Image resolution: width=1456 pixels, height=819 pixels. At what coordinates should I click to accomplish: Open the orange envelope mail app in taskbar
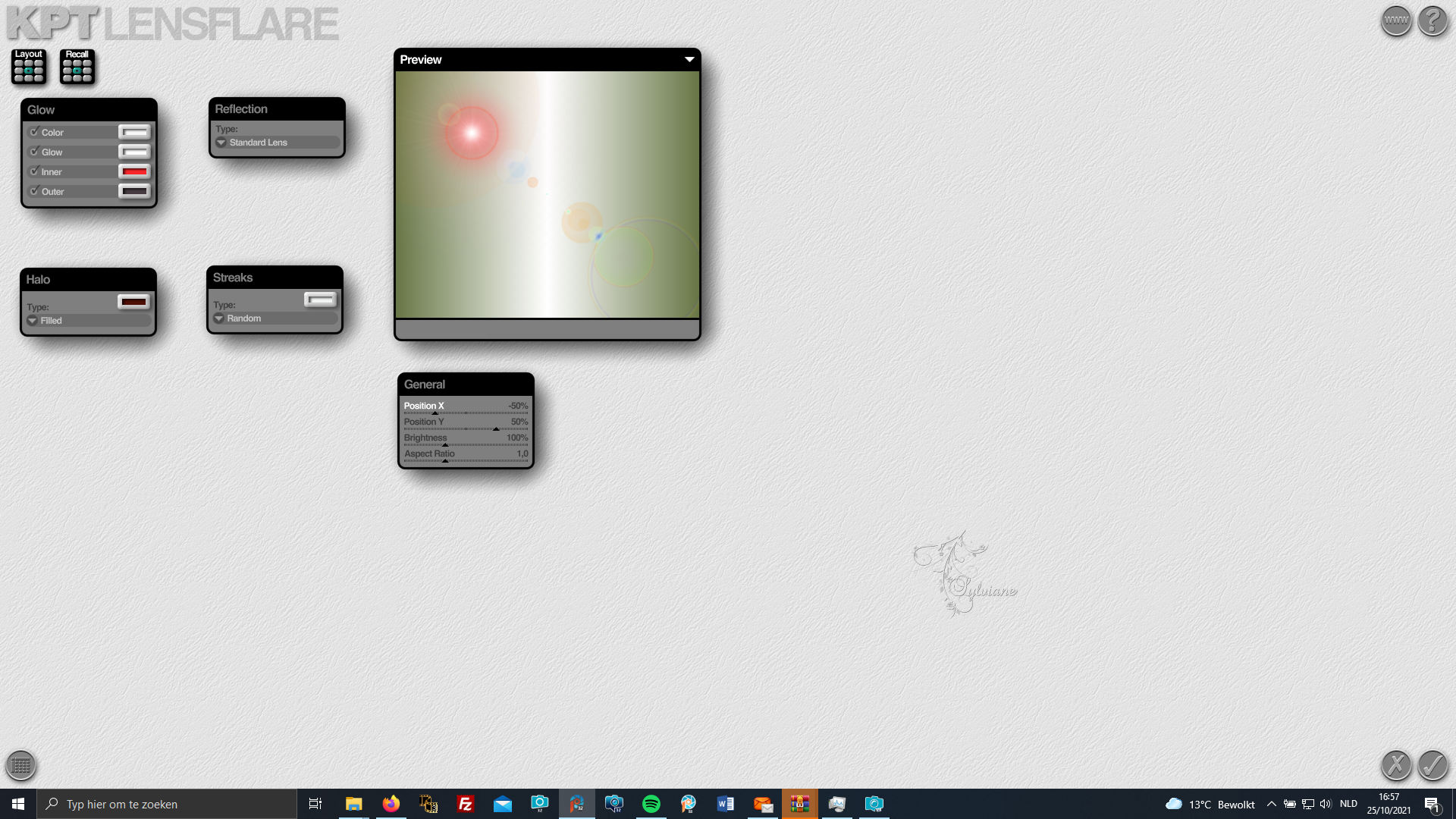pyautogui.click(x=762, y=804)
